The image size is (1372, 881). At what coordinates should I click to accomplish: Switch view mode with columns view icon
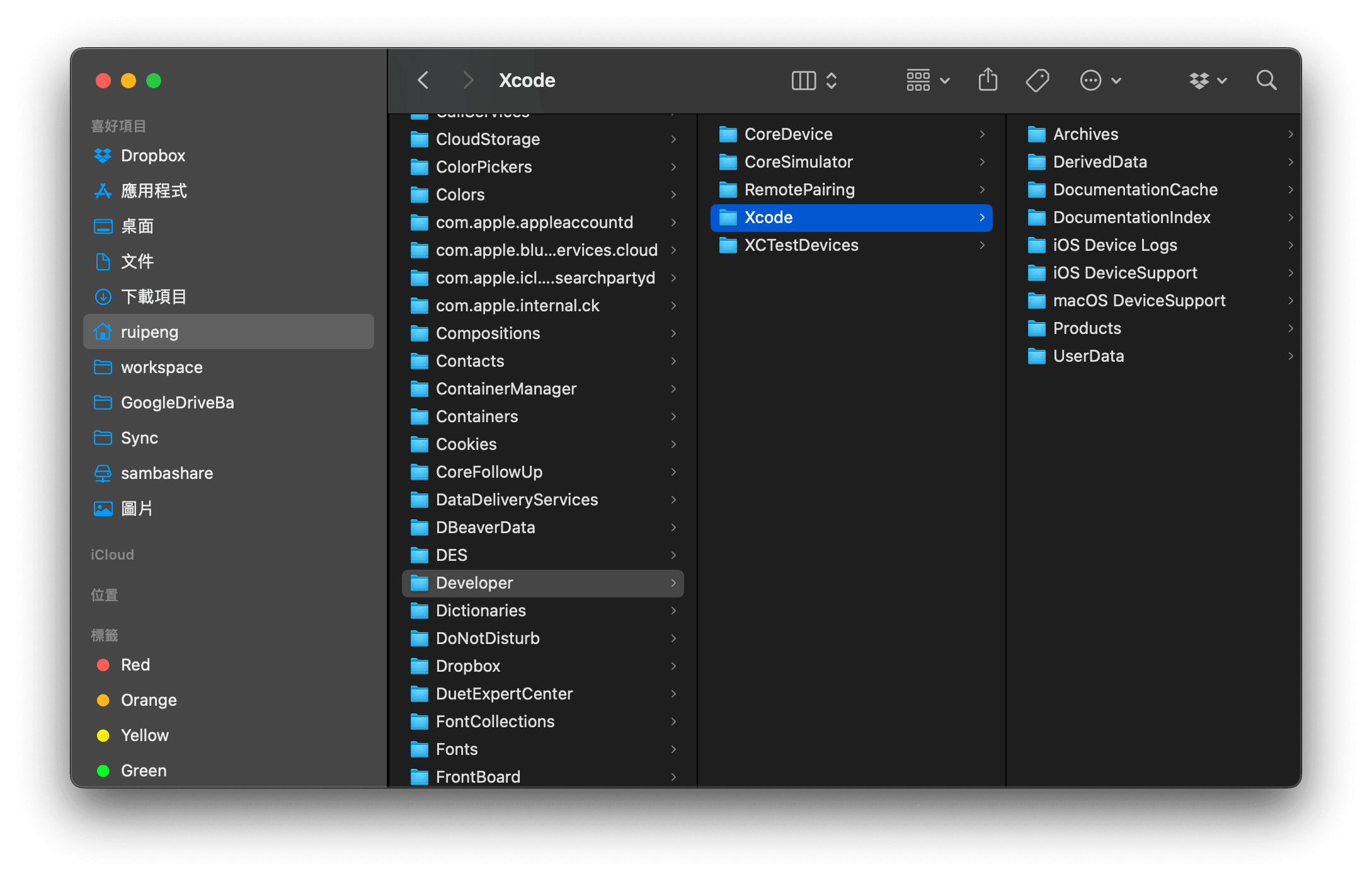814,81
